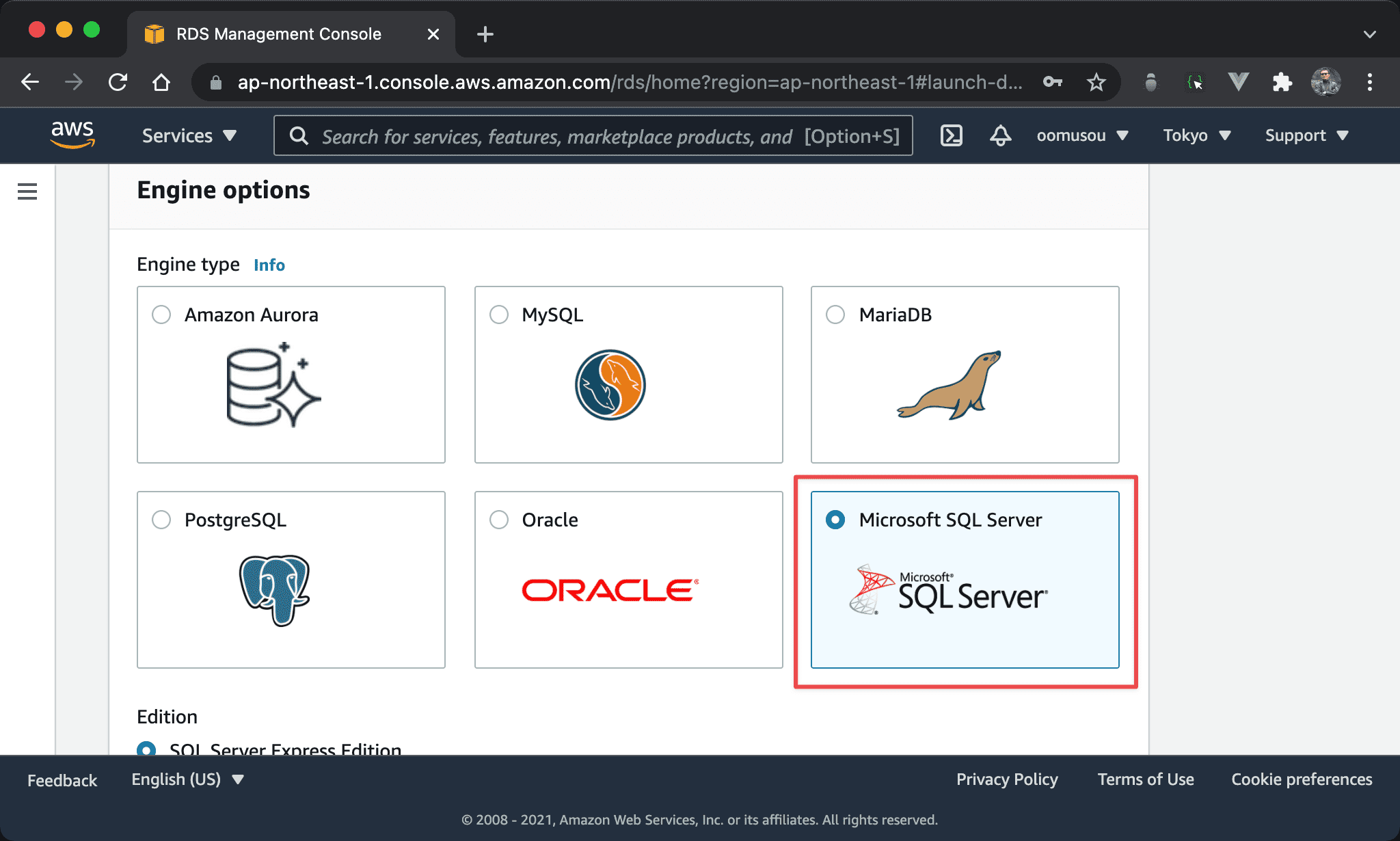Screen dimensions: 1400x841
Task: Click the cursor-style extension icon
Action: point(1195,83)
